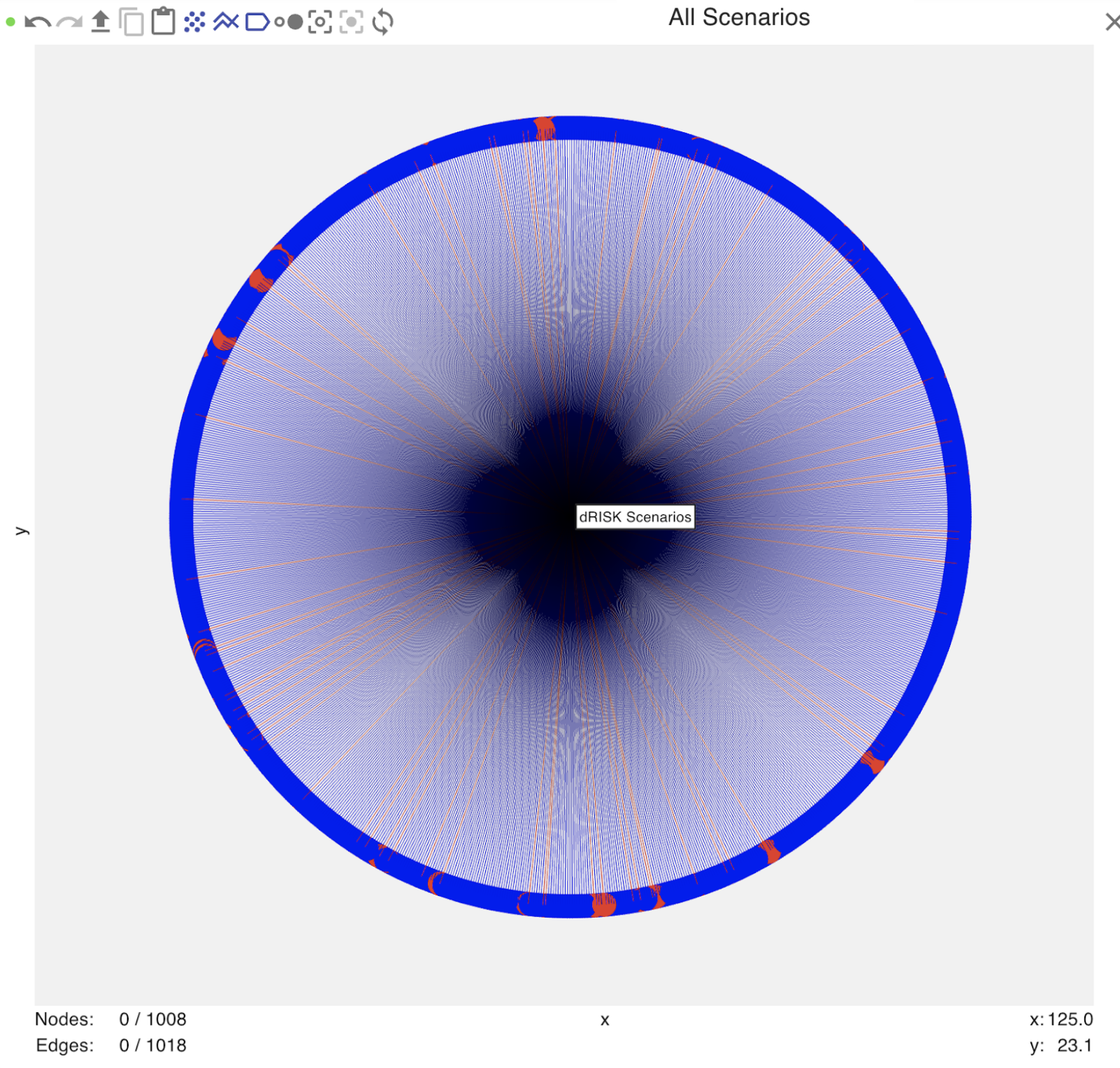Click the All Scenarios title
Viewport: 1120px width, 1068px height.
tap(739, 17)
